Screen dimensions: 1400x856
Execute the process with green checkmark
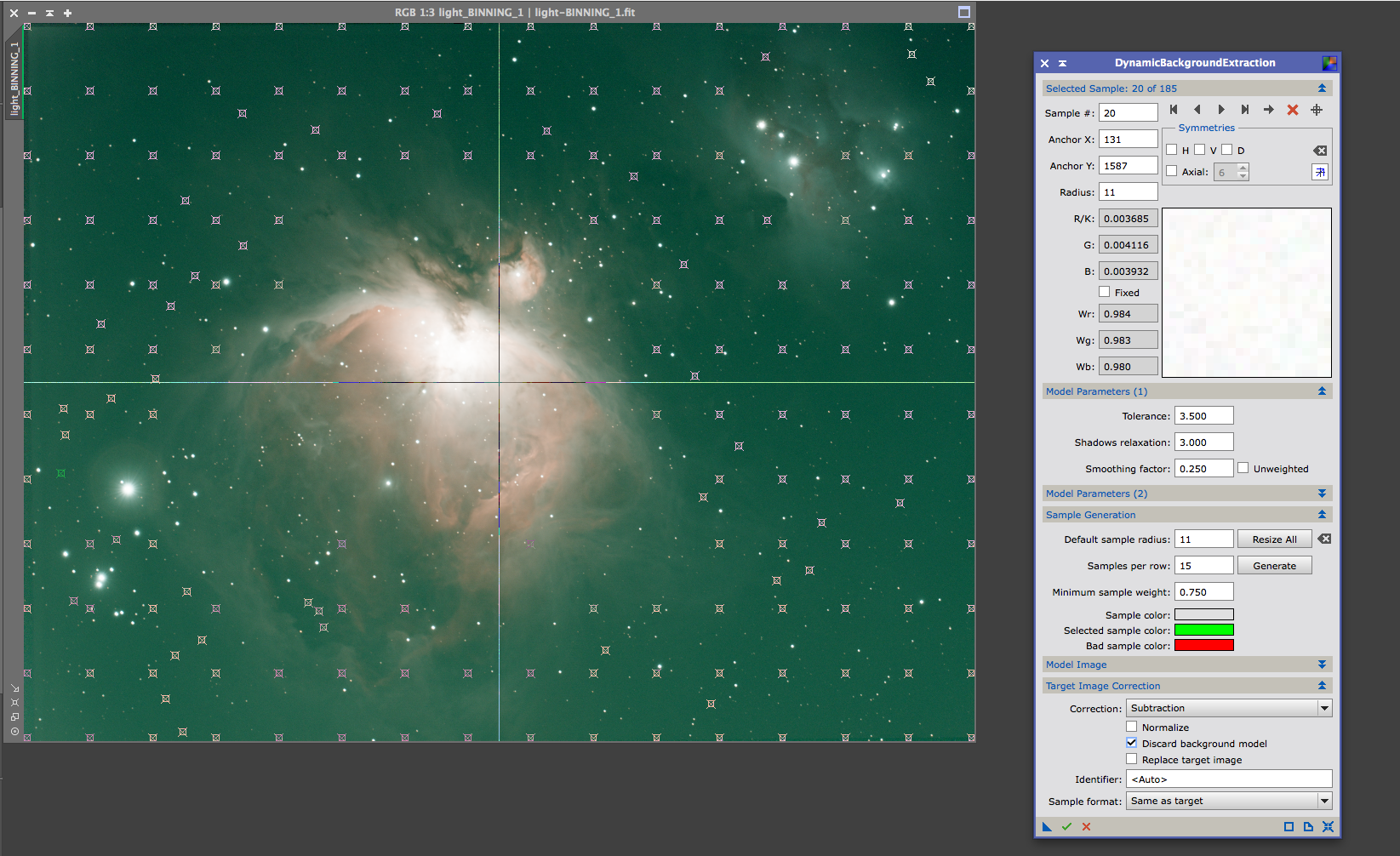click(x=1066, y=826)
